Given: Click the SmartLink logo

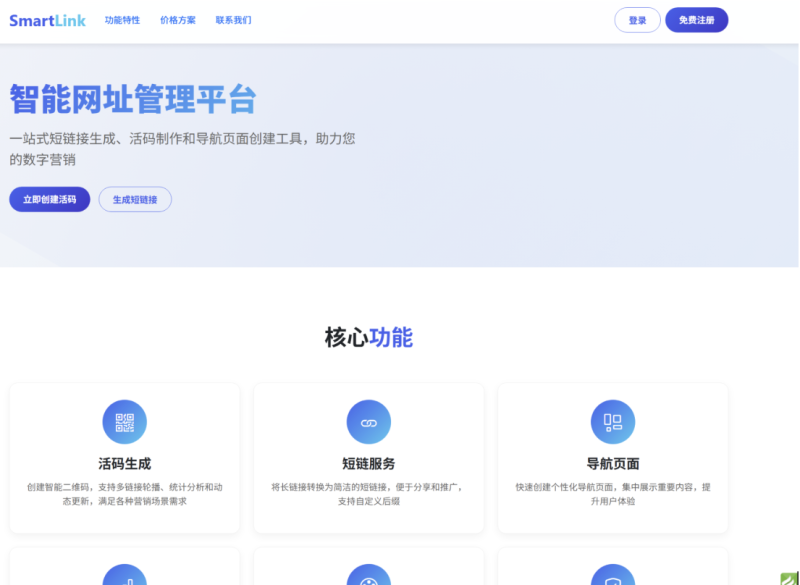Looking at the screenshot, I should click(x=47, y=20).
